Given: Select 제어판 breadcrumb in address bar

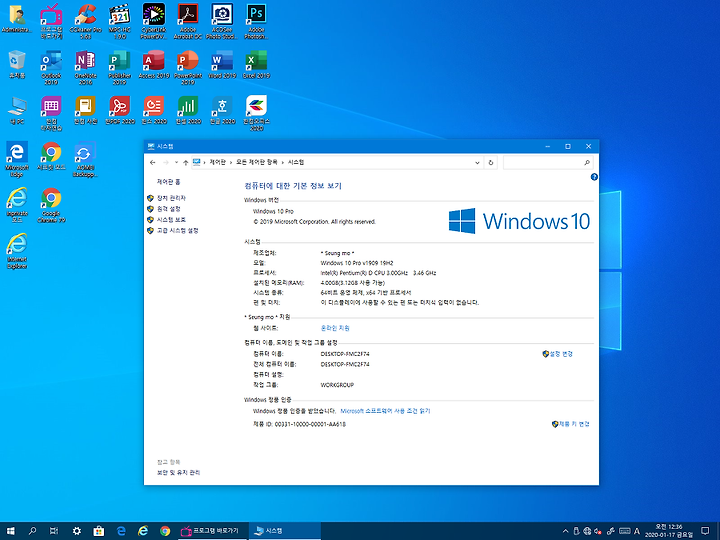Looking at the screenshot, I should click(217, 162).
